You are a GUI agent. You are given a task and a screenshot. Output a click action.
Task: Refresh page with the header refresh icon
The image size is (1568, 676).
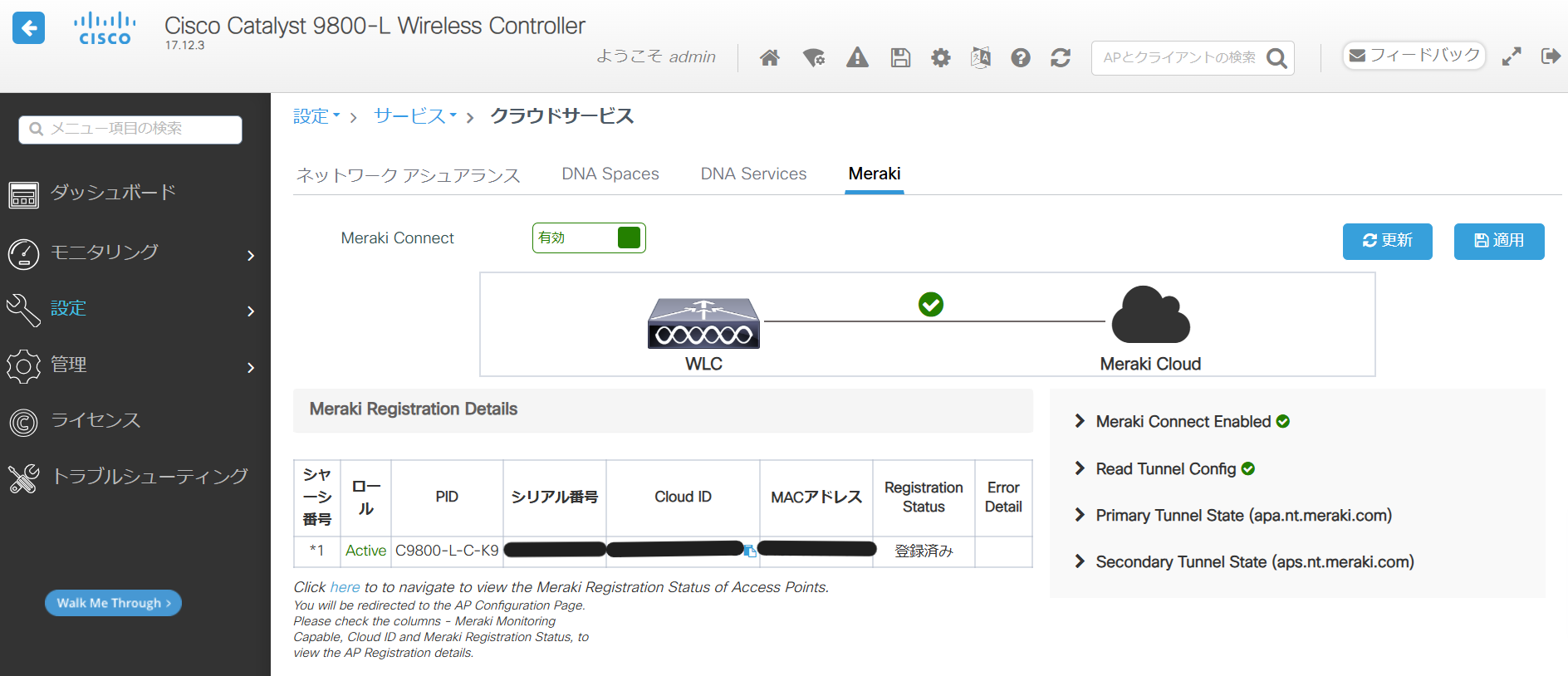click(x=1061, y=57)
